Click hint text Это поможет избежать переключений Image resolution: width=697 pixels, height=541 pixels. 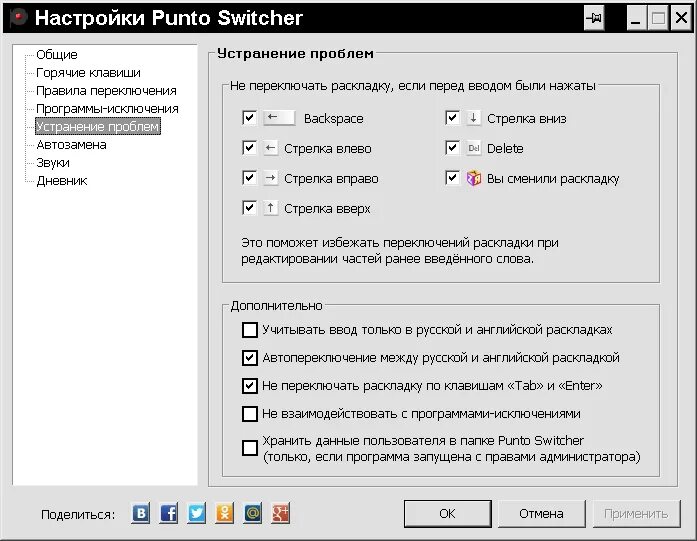point(400,251)
